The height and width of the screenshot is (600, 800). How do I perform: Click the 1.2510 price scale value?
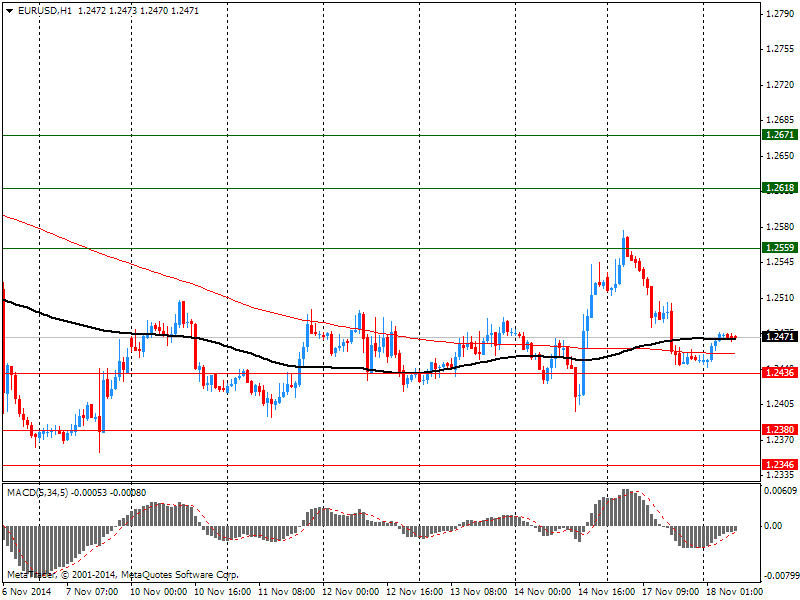click(781, 297)
